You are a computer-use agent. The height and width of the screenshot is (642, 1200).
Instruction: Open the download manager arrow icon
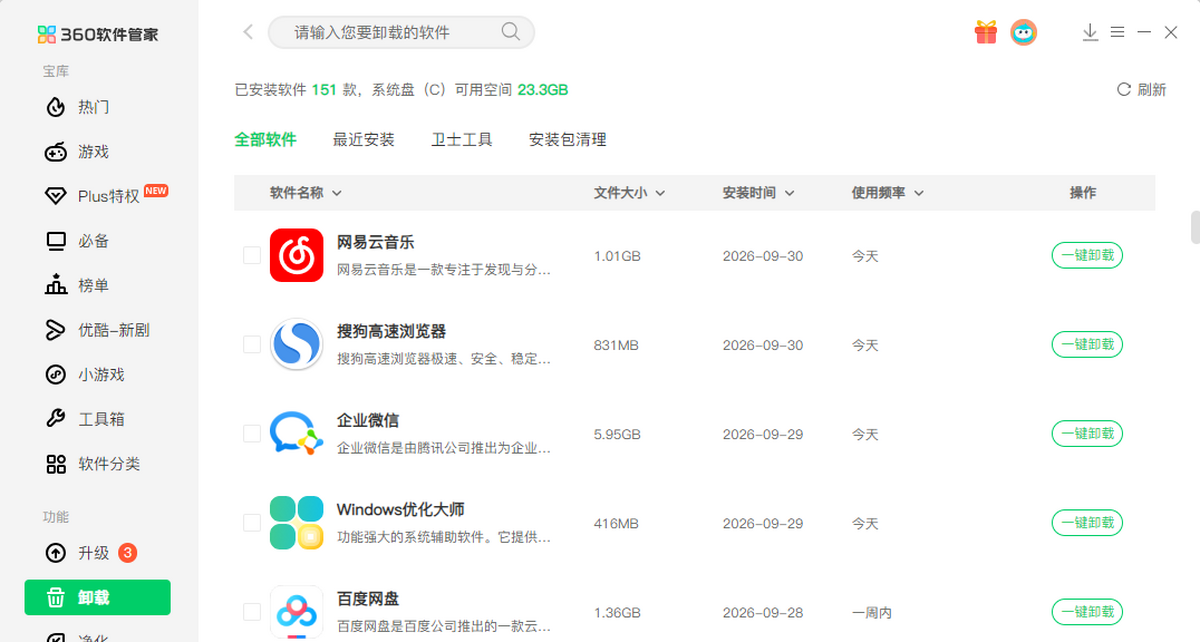1090,32
